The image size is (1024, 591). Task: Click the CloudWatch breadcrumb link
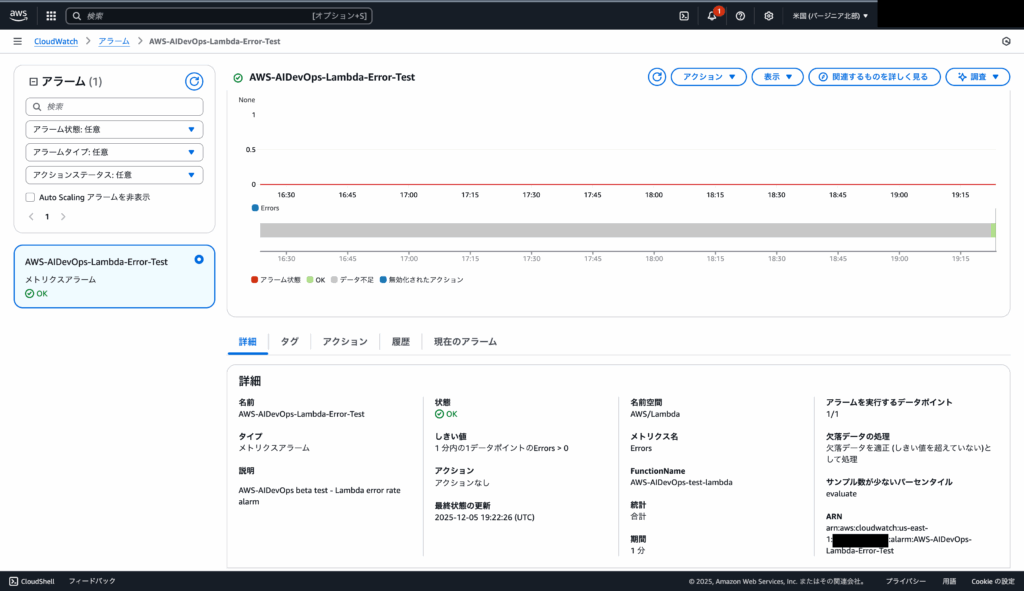pyautogui.click(x=56, y=41)
